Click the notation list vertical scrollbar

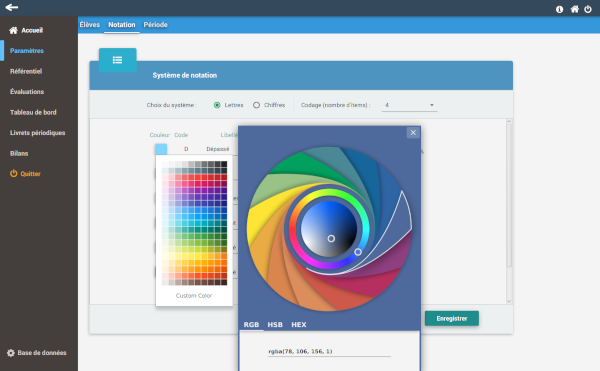click(x=509, y=195)
